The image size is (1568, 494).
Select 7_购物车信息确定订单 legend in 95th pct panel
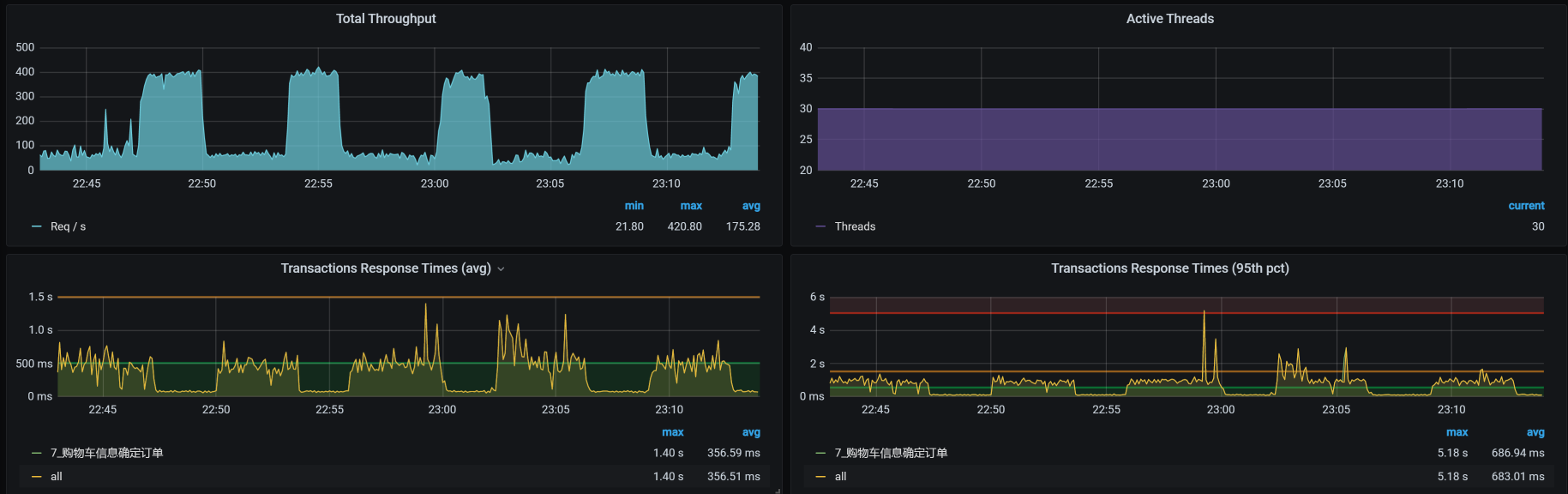(x=891, y=453)
